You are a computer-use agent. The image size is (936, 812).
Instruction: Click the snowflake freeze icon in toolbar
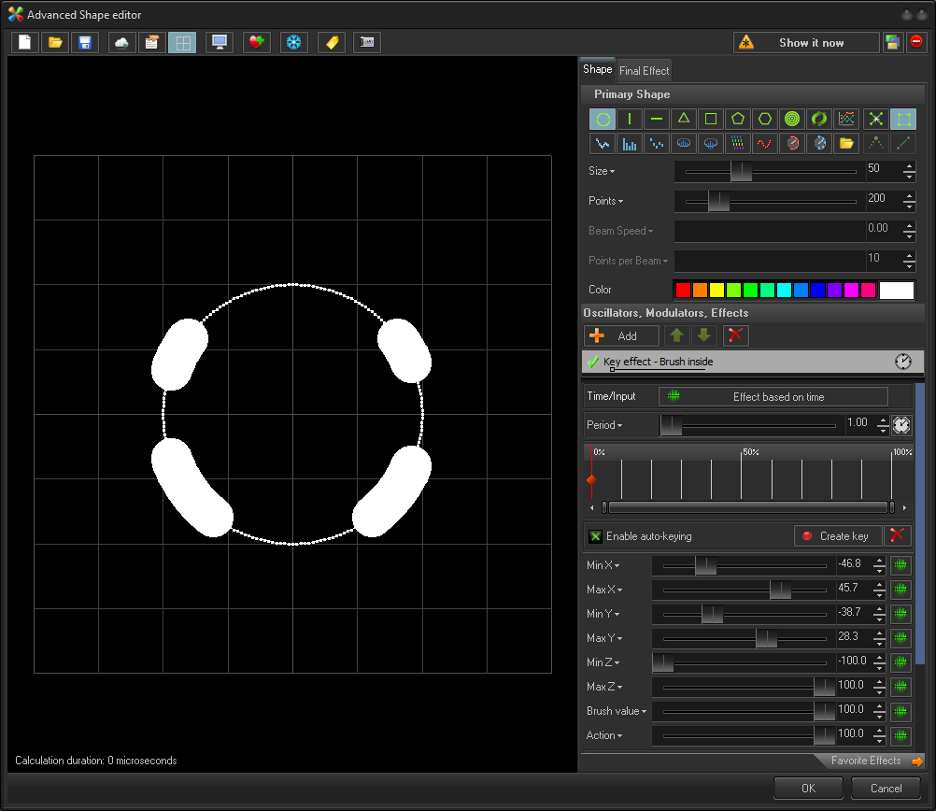pos(294,43)
